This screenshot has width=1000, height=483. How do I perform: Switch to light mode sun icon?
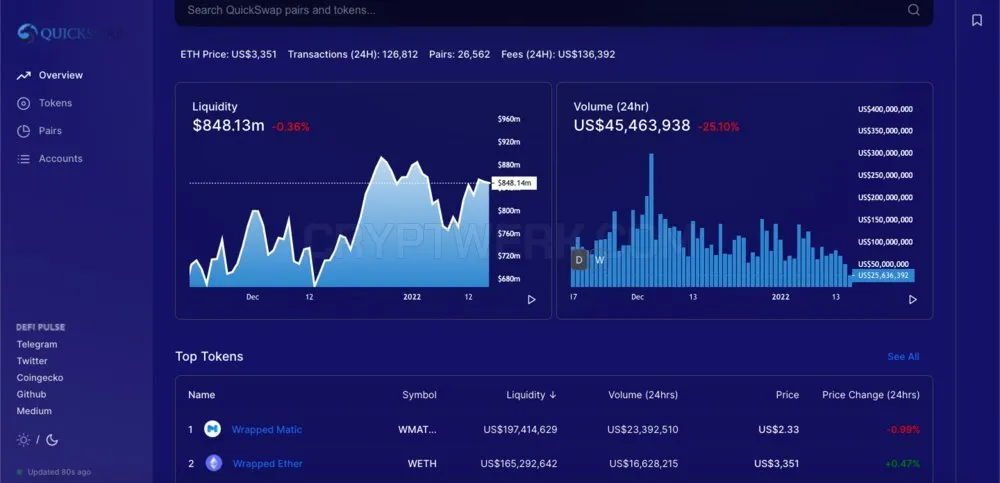pos(24,440)
